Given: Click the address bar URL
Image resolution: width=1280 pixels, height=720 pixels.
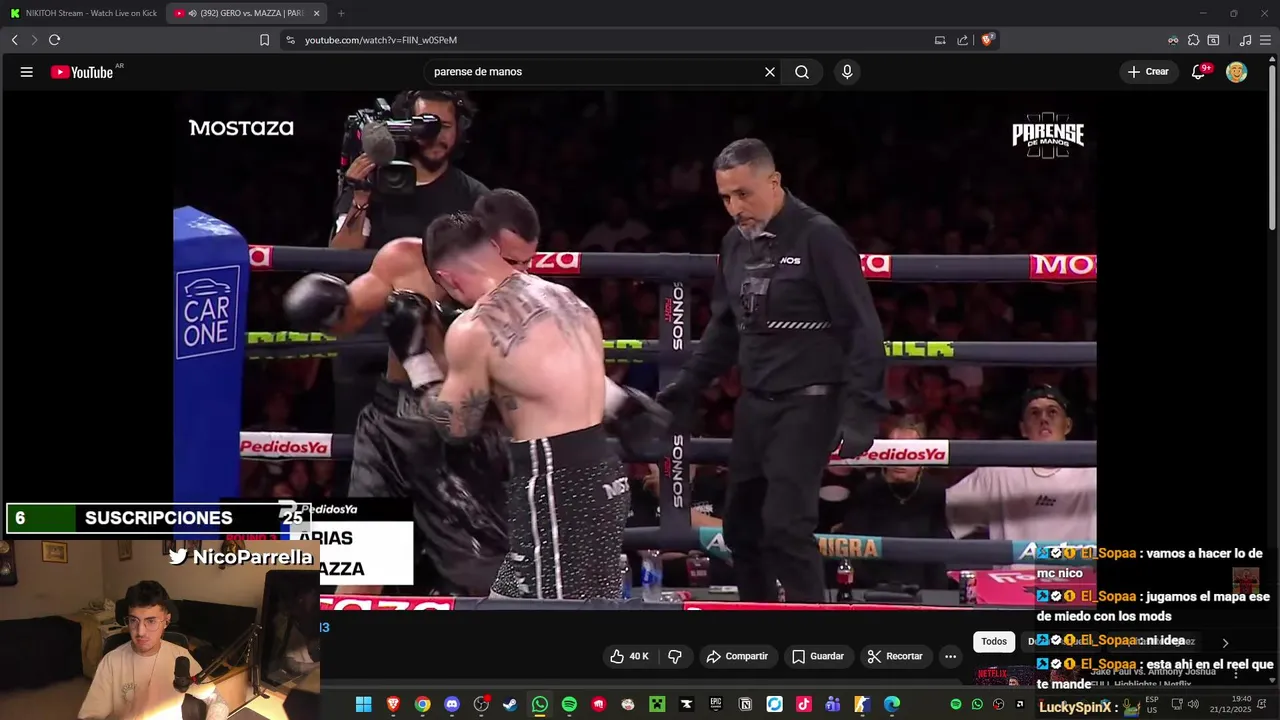Looking at the screenshot, I should pyautogui.click(x=381, y=40).
